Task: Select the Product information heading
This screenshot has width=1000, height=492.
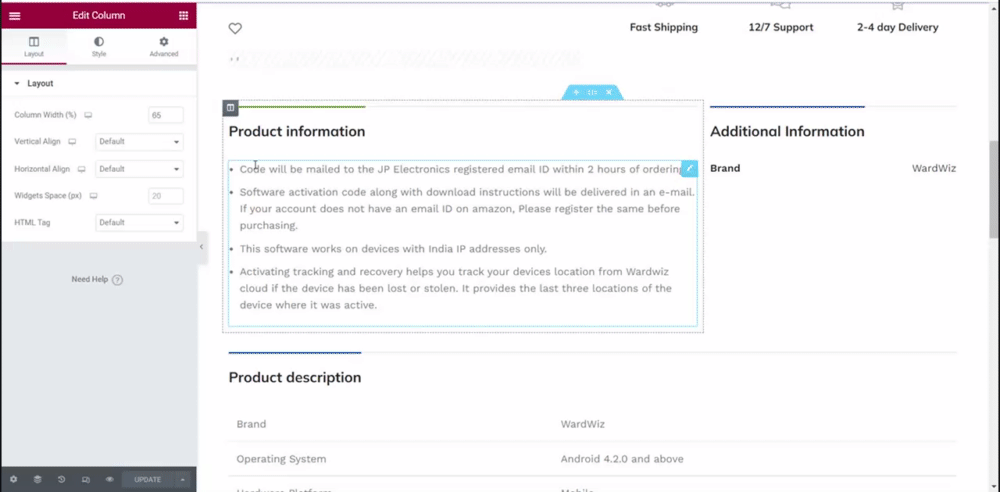Action: point(297,131)
